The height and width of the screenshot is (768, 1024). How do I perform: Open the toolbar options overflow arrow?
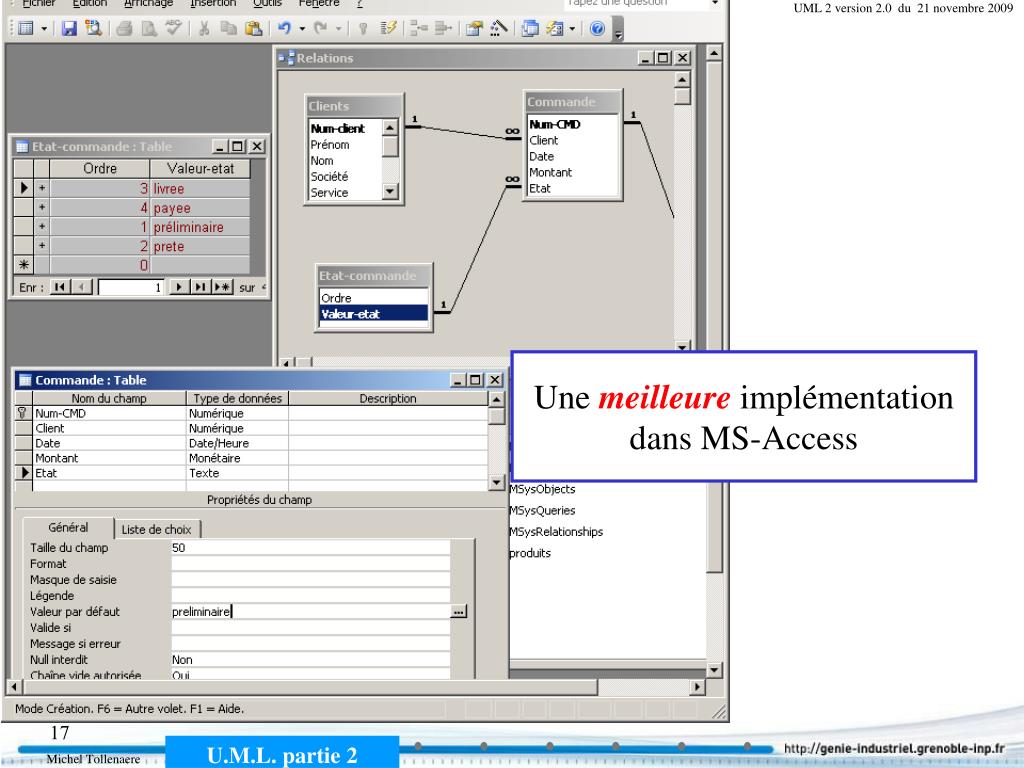618,29
